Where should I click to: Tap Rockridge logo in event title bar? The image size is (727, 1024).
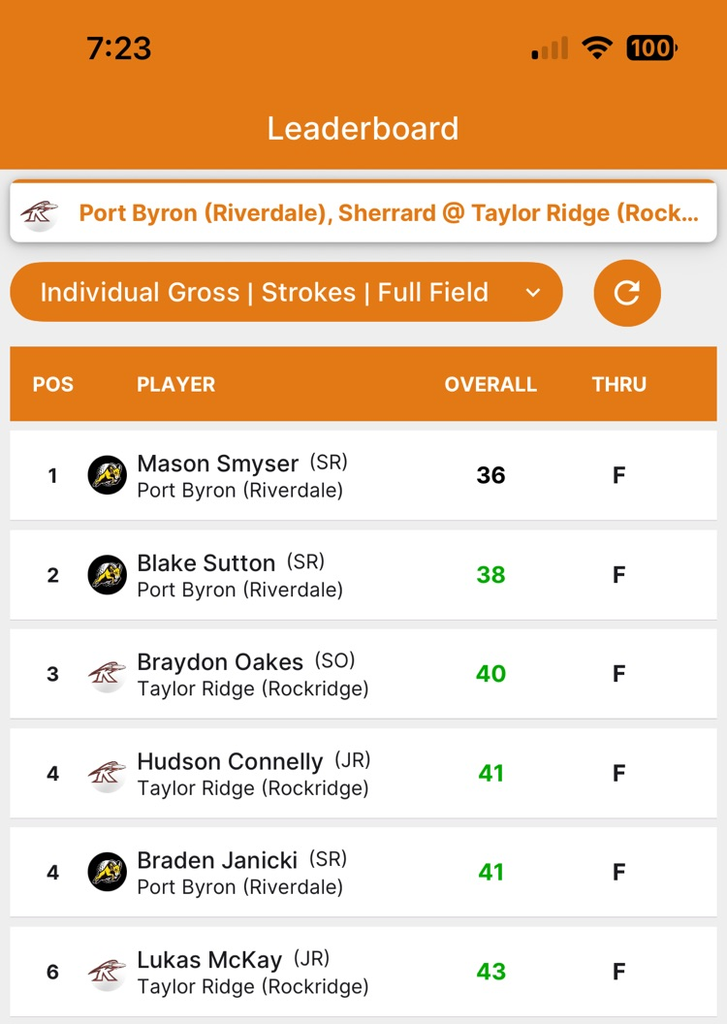(39, 214)
